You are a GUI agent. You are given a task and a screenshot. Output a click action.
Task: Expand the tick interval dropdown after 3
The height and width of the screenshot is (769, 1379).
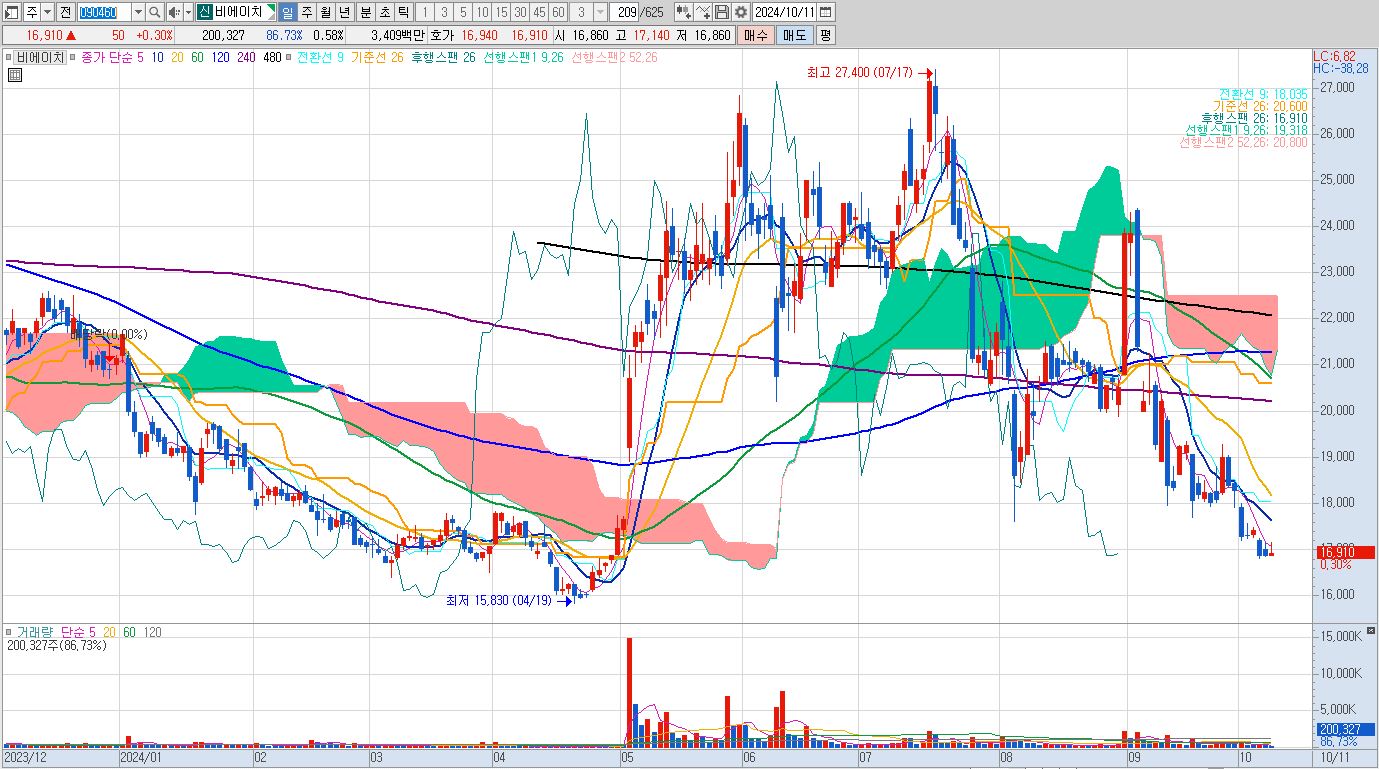pos(600,12)
